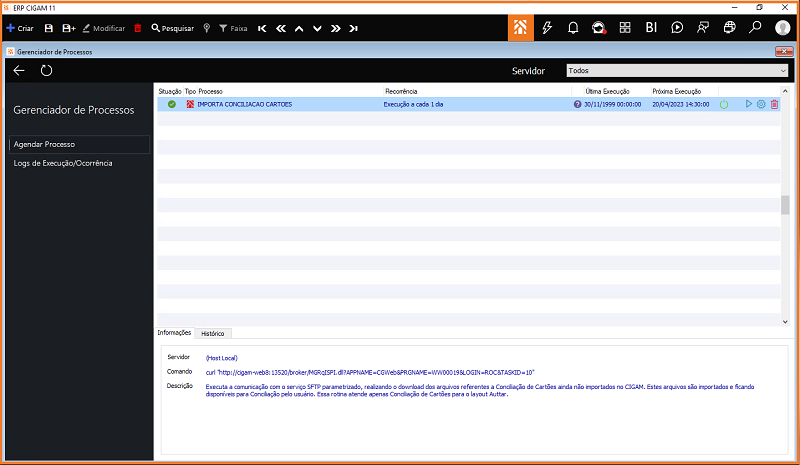The width and height of the screenshot is (800, 465).
Task: Open the user profile avatar
Action: 782,28
